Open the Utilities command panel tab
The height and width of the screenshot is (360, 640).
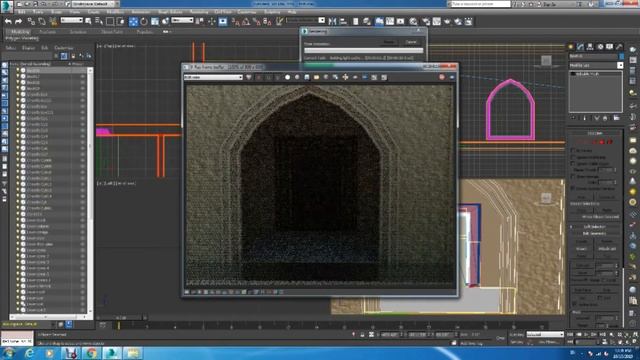coord(619,47)
